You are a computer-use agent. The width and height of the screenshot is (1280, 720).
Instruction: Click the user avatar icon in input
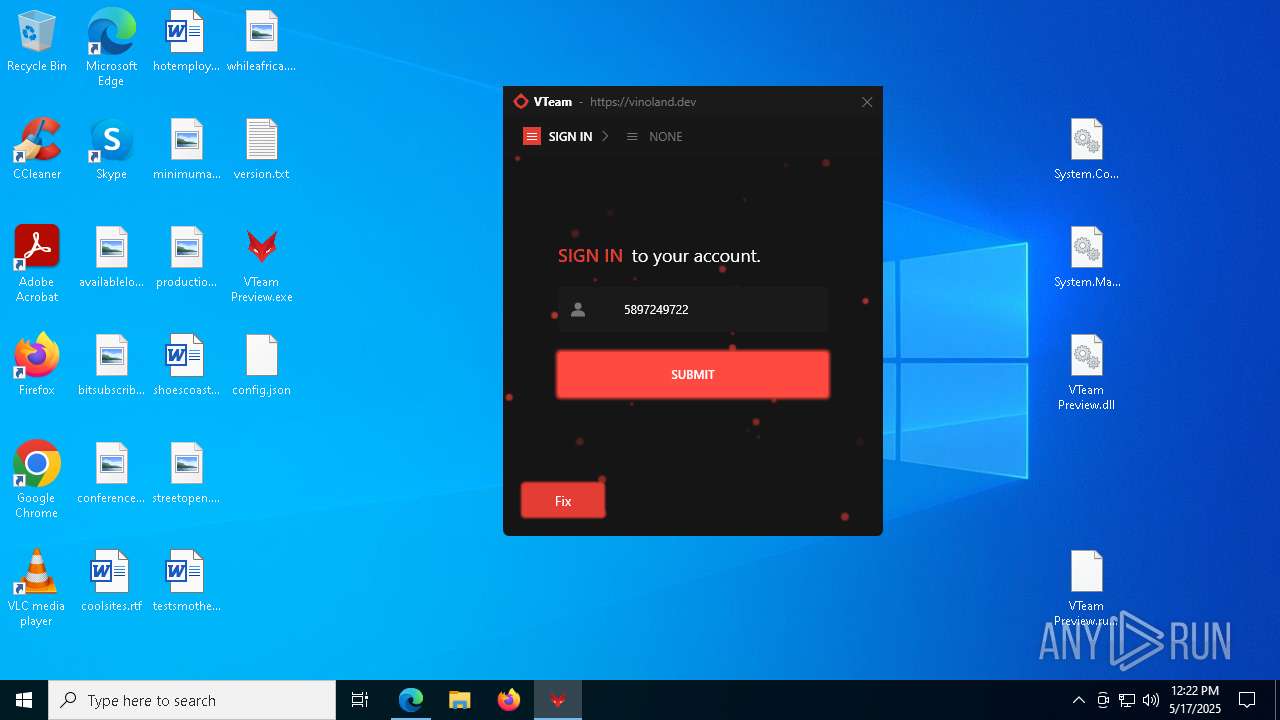578,310
